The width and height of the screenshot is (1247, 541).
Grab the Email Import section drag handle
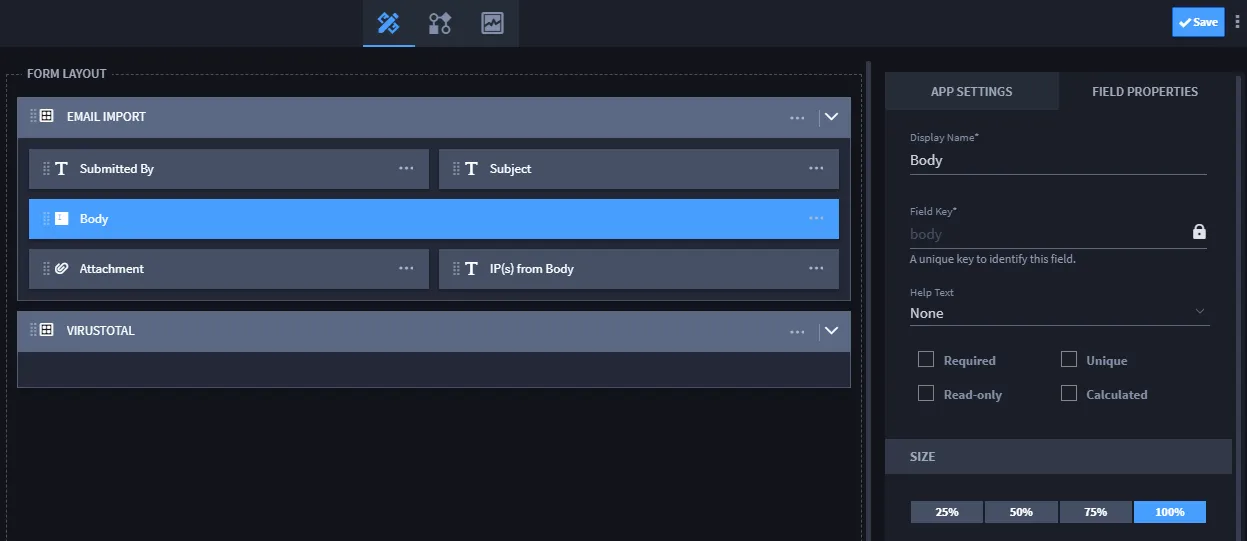[33, 116]
